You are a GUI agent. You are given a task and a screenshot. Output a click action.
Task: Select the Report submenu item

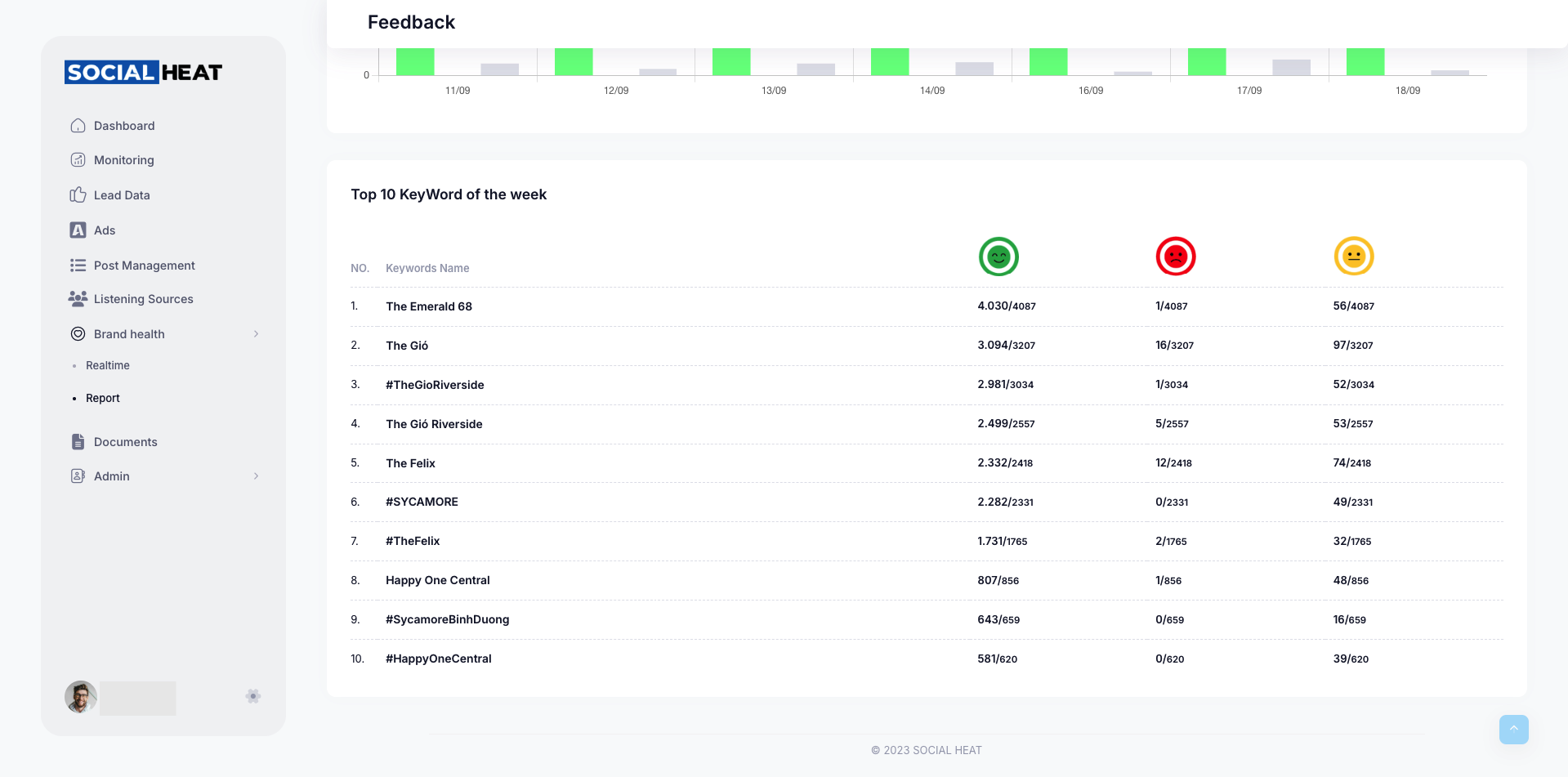pos(103,398)
